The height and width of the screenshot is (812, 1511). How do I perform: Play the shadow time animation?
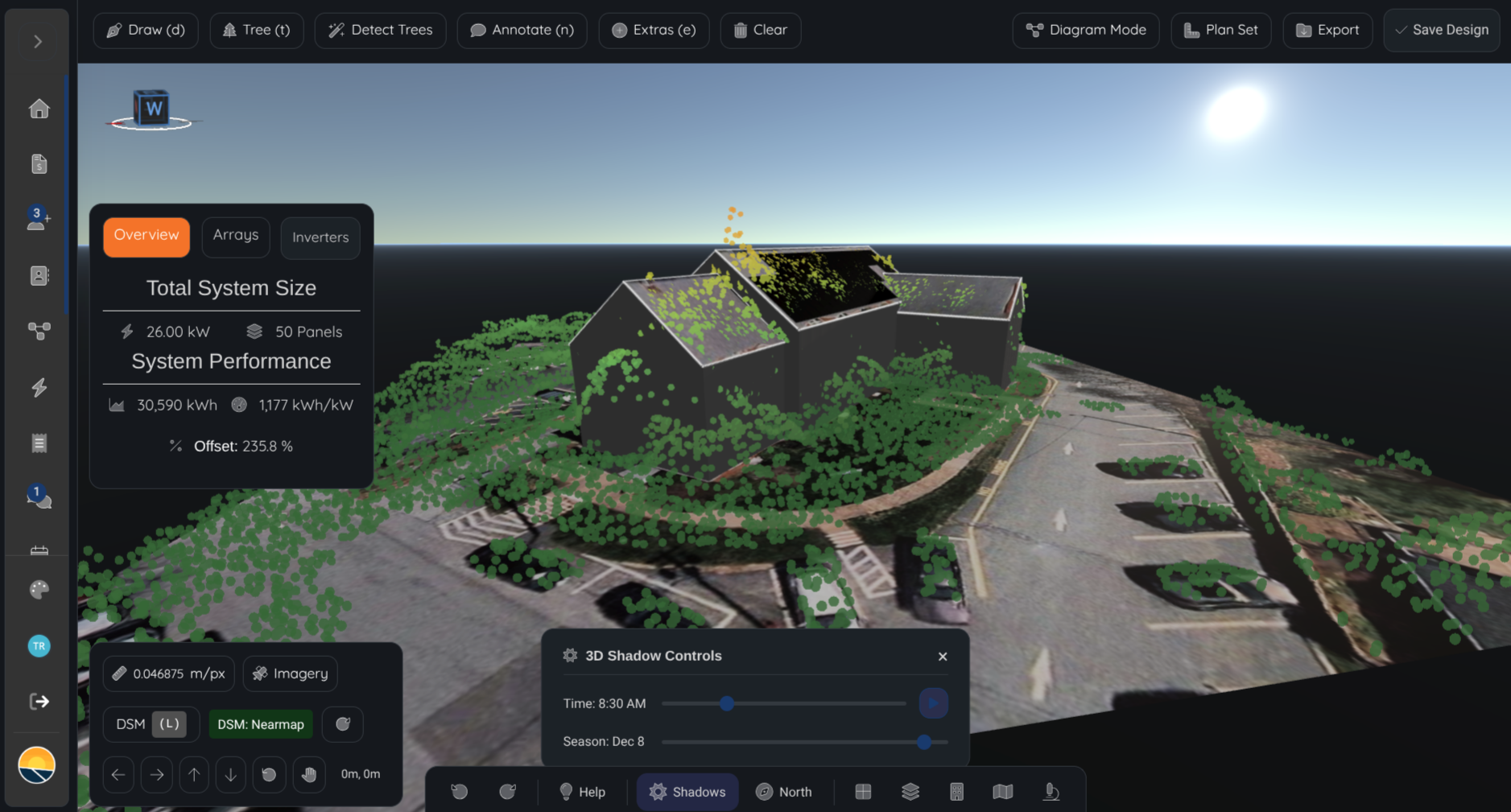932,702
